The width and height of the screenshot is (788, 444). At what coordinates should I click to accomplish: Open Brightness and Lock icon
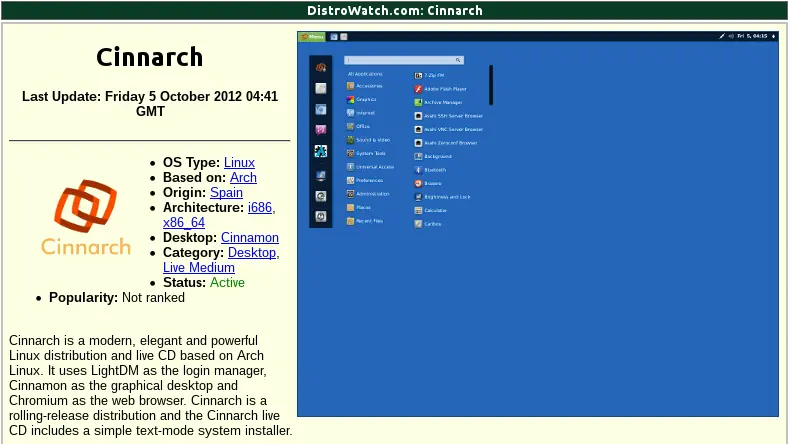coord(418,197)
